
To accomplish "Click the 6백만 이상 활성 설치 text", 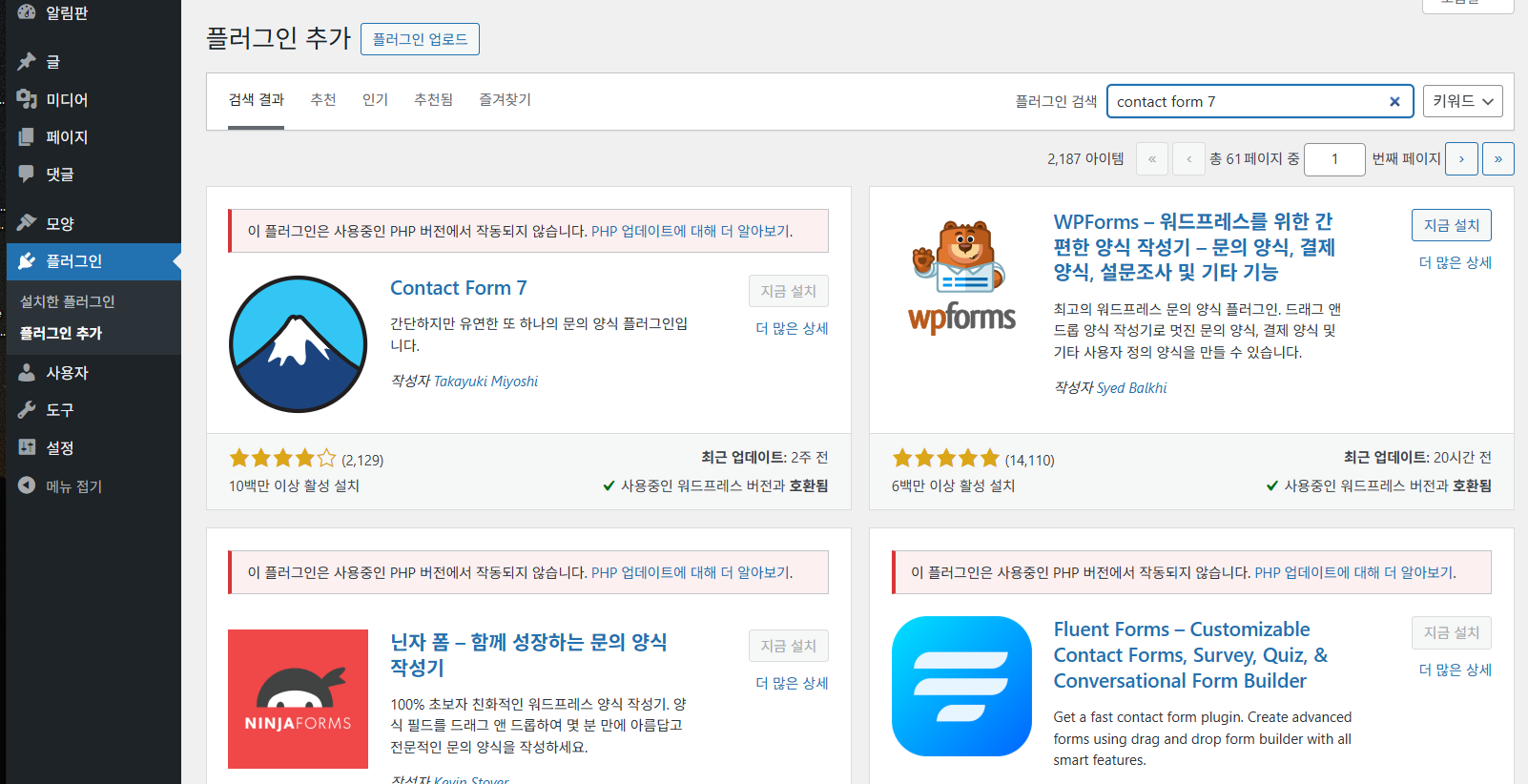I will tap(953, 485).
